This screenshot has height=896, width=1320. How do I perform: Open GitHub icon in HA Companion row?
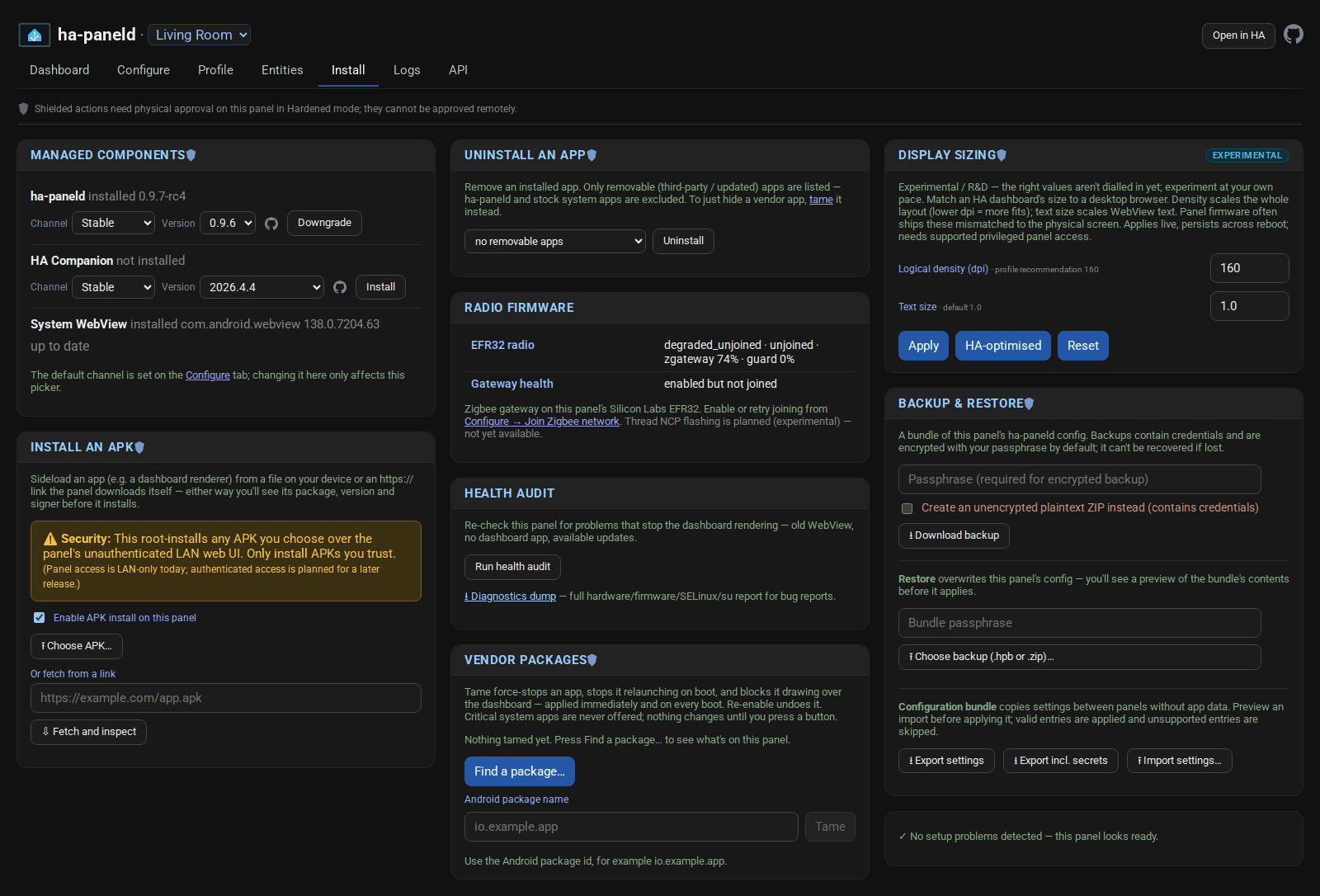click(340, 287)
